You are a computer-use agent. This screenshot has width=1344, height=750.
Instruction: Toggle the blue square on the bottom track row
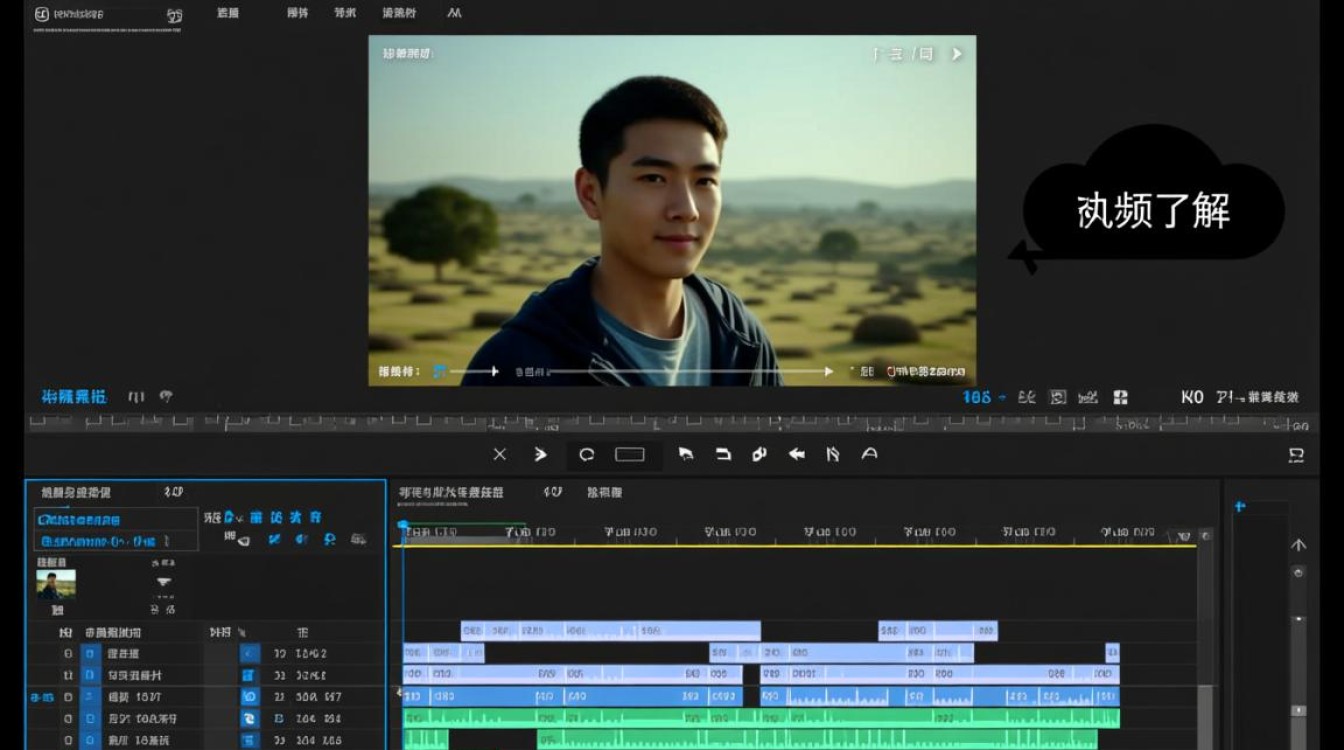tap(90, 741)
